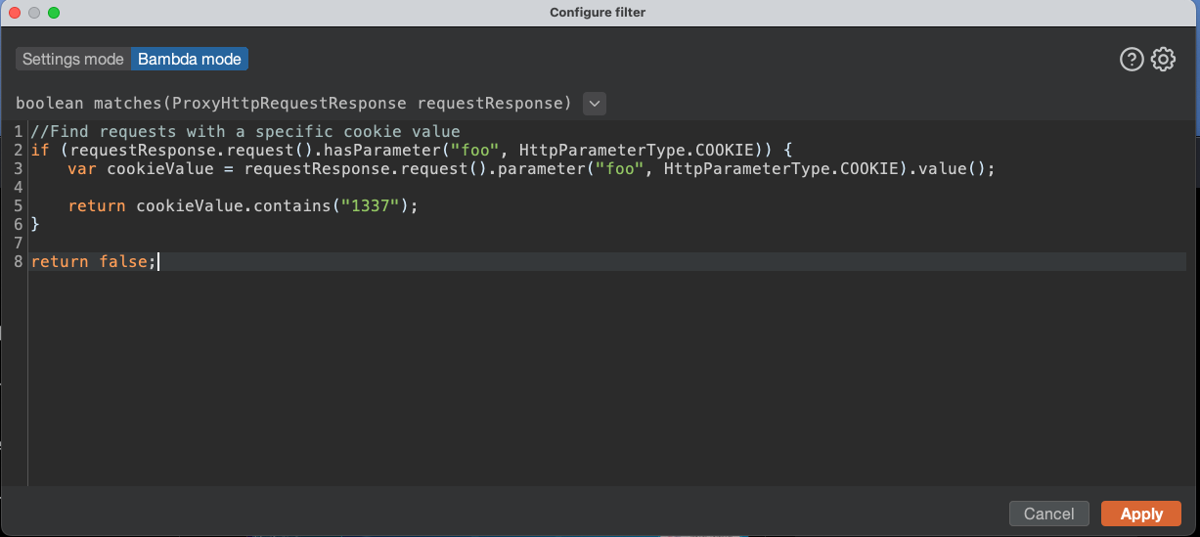This screenshot has width=1200, height=537.
Task: Select Bambda mode
Action: coord(189,59)
